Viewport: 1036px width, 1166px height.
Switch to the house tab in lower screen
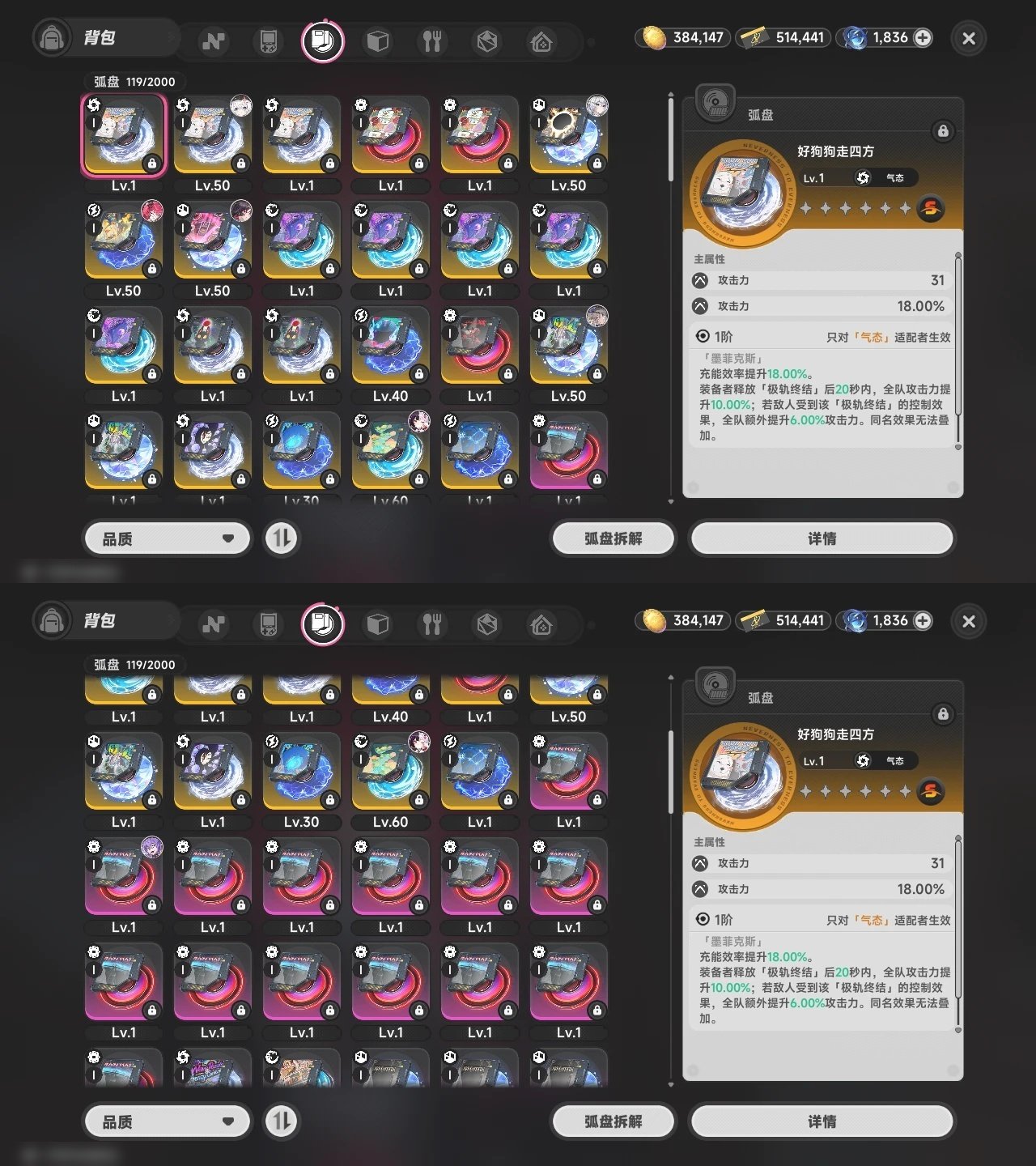pos(541,624)
